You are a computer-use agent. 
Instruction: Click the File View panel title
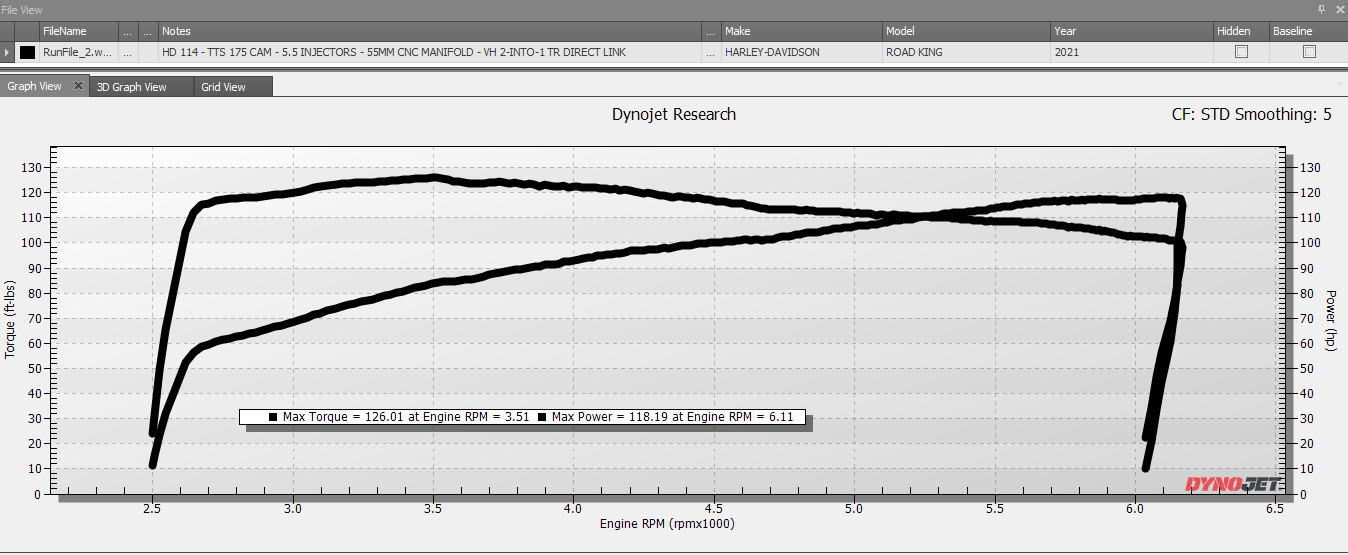pos(22,9)
